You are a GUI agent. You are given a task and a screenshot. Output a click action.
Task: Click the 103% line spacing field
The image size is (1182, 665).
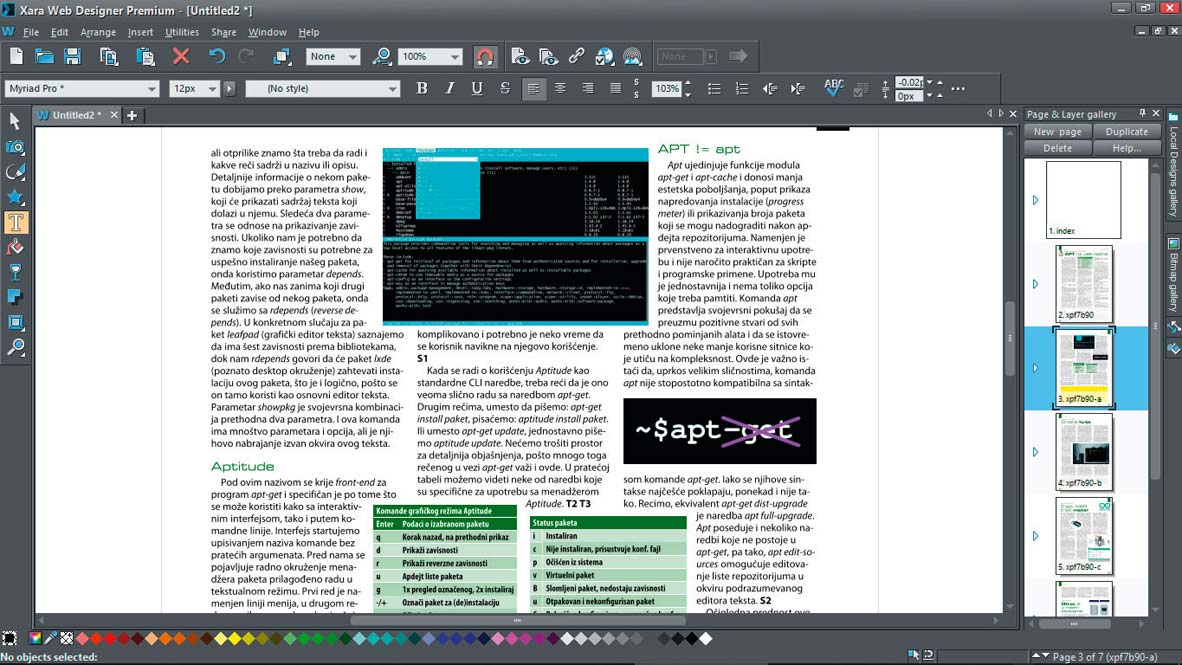tap(666, 88)
